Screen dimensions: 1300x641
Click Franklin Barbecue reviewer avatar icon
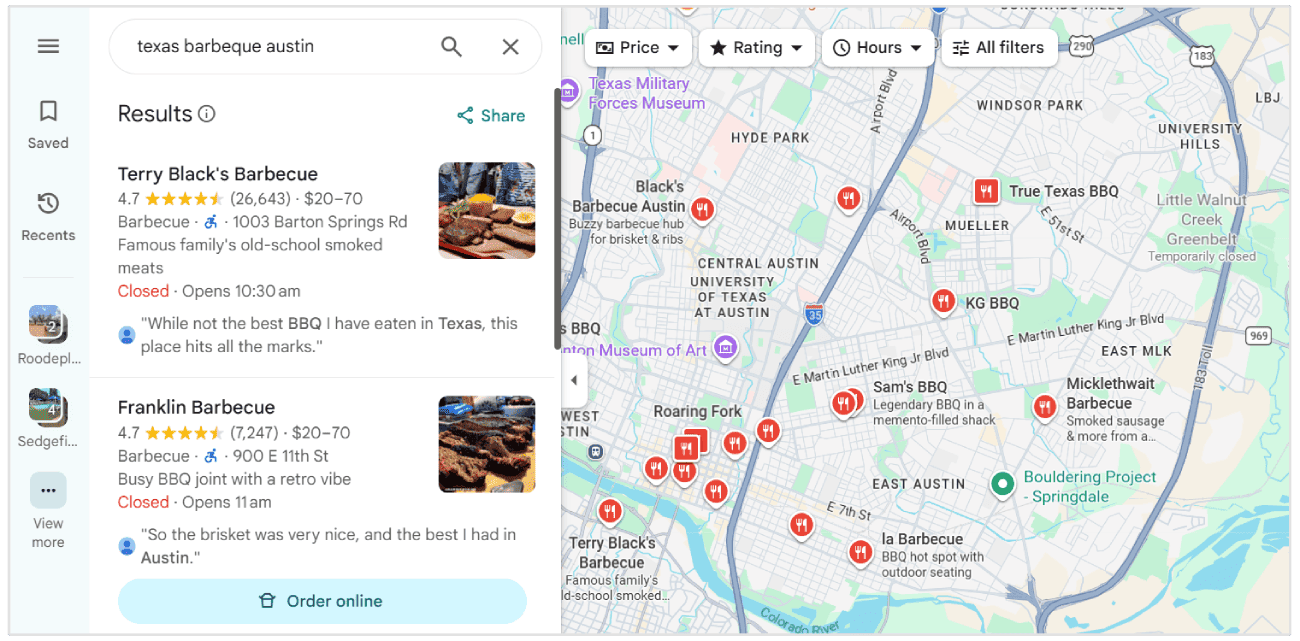pos(127,546)
